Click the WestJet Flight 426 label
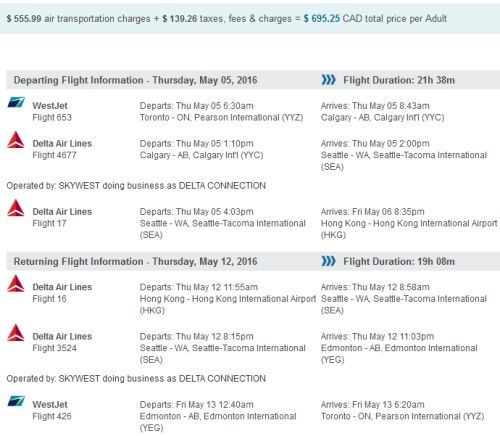 click(52, 410)
